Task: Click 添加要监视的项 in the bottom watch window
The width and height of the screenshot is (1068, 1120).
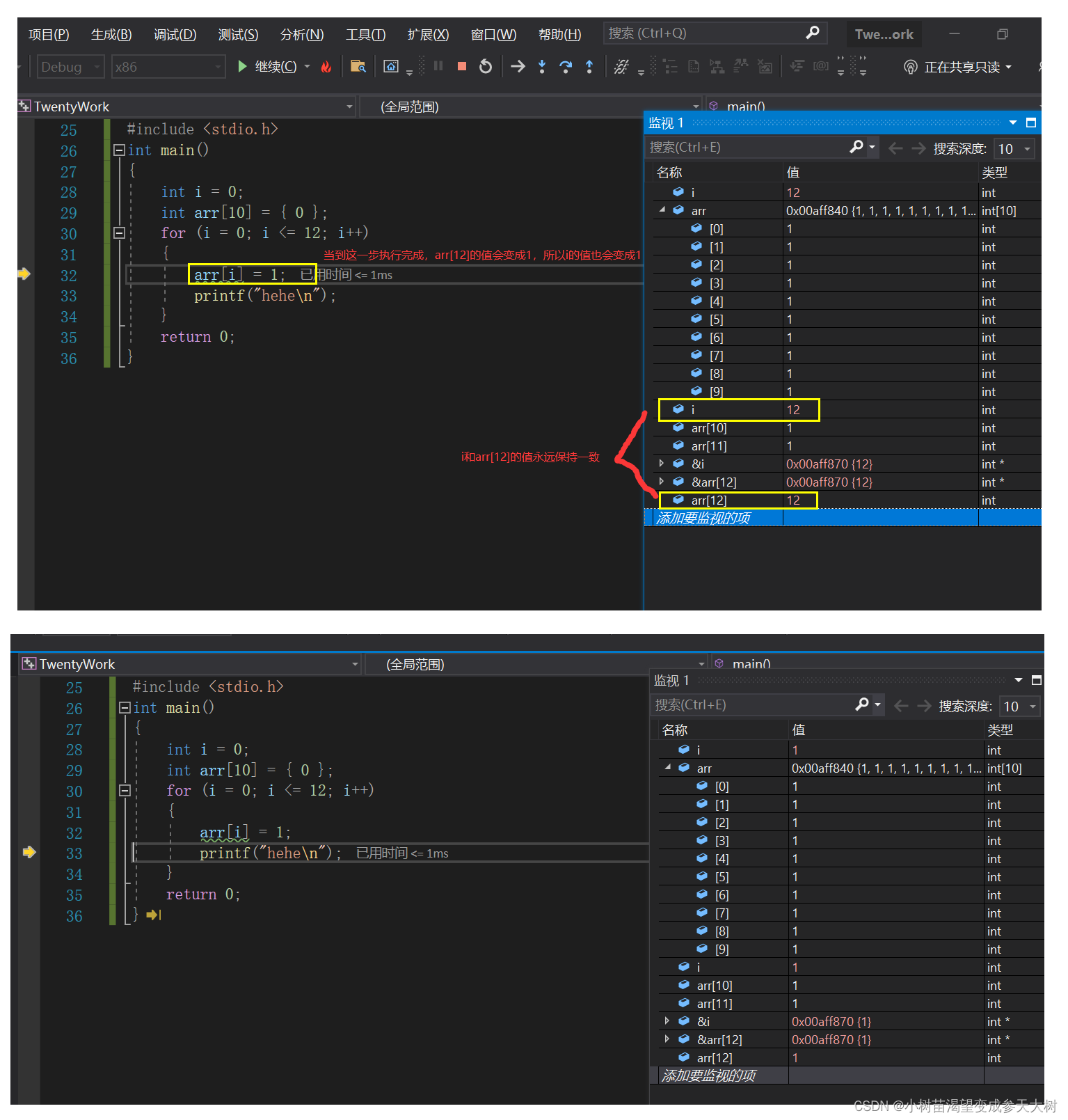Action: pos(709,1075)
